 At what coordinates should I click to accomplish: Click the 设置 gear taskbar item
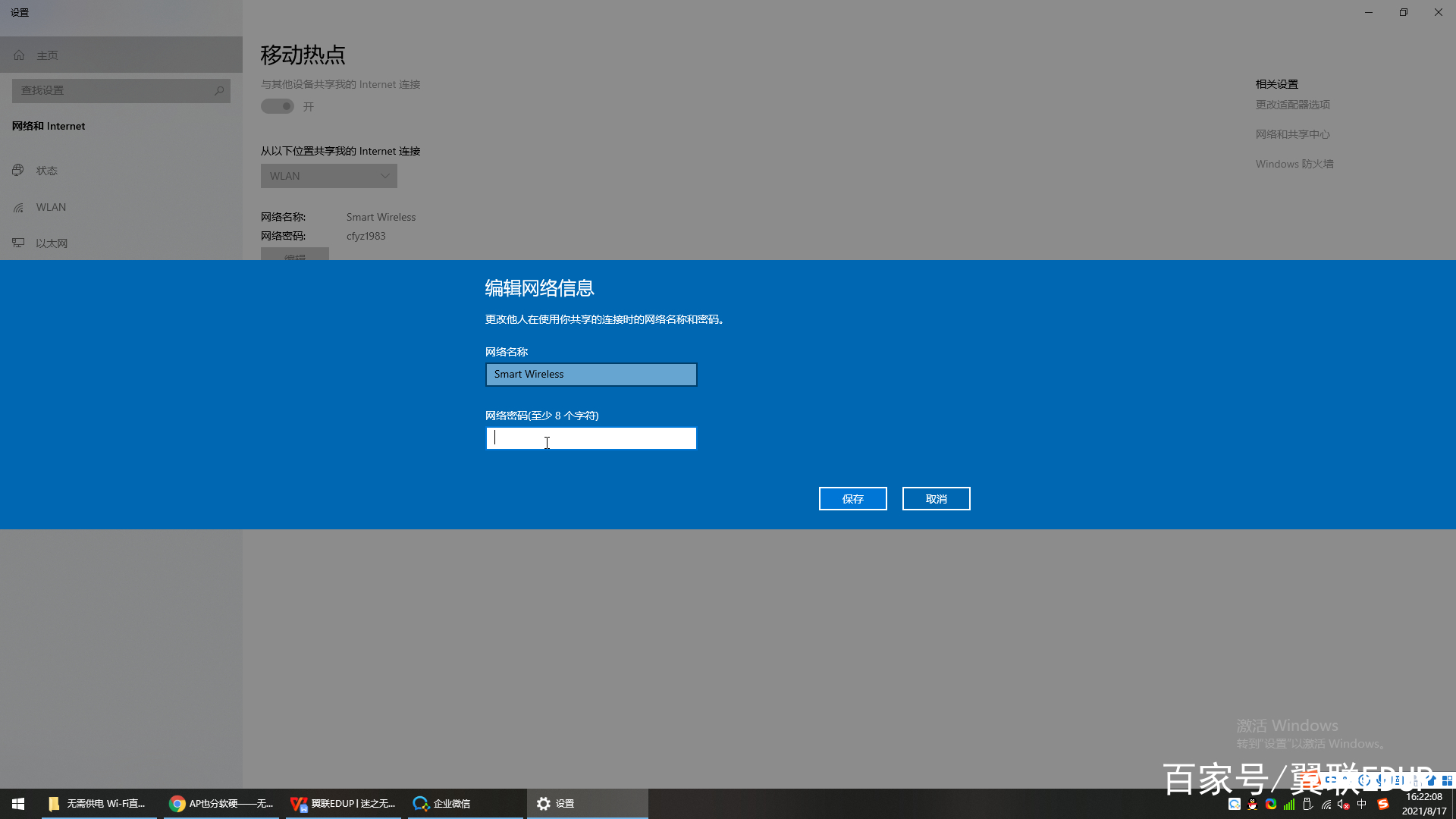coord(588,804)
